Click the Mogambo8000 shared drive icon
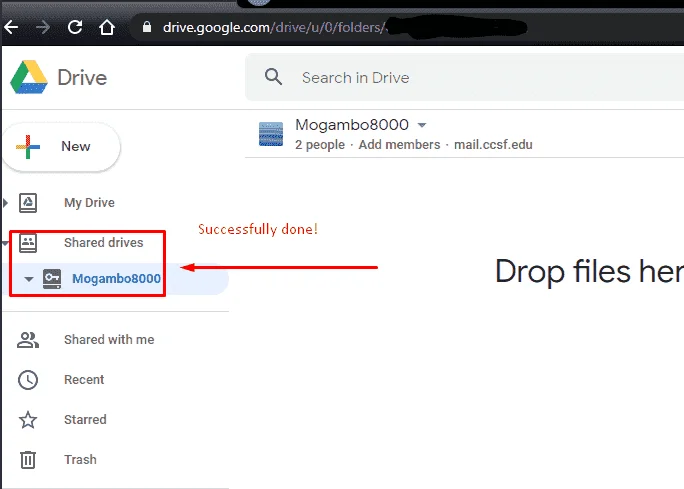Viewport: 684px width, 489px height. tap(52, 279)
